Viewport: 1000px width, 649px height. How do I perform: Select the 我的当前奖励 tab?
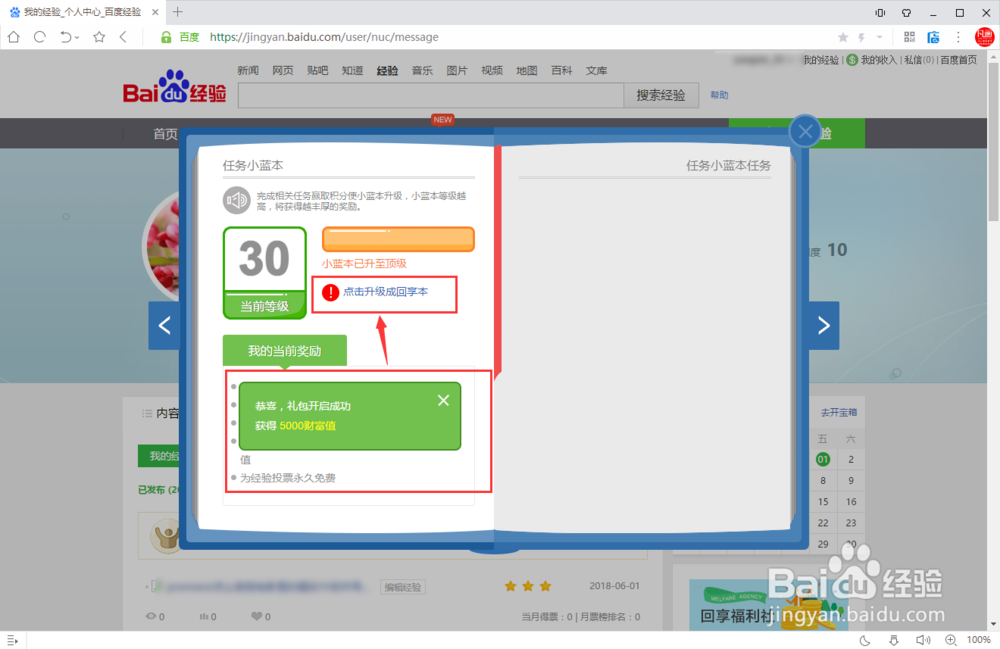click(284, 351)
